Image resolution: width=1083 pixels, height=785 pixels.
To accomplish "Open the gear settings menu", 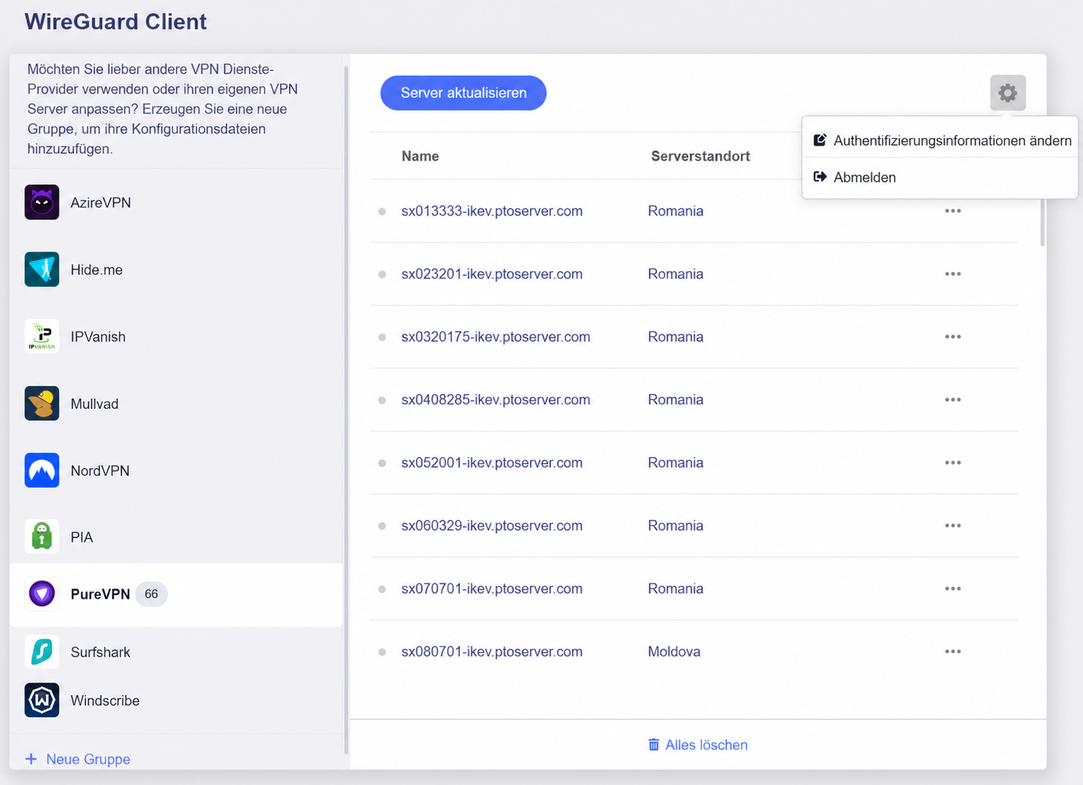I will pos(1007,93).
